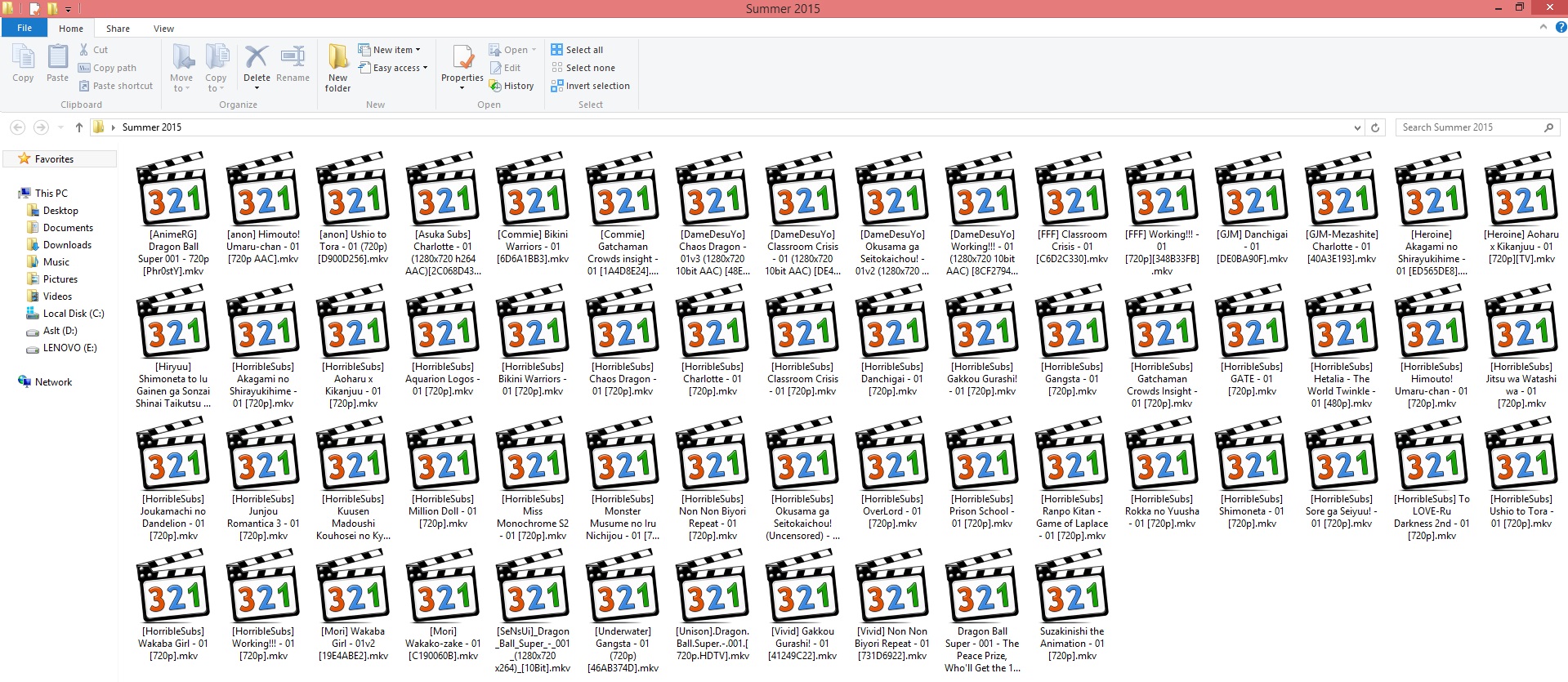The width and height of the screenshot is (1568, 682).
Task: Switch to the Share ribbon tab
Action: coord(118,29)
